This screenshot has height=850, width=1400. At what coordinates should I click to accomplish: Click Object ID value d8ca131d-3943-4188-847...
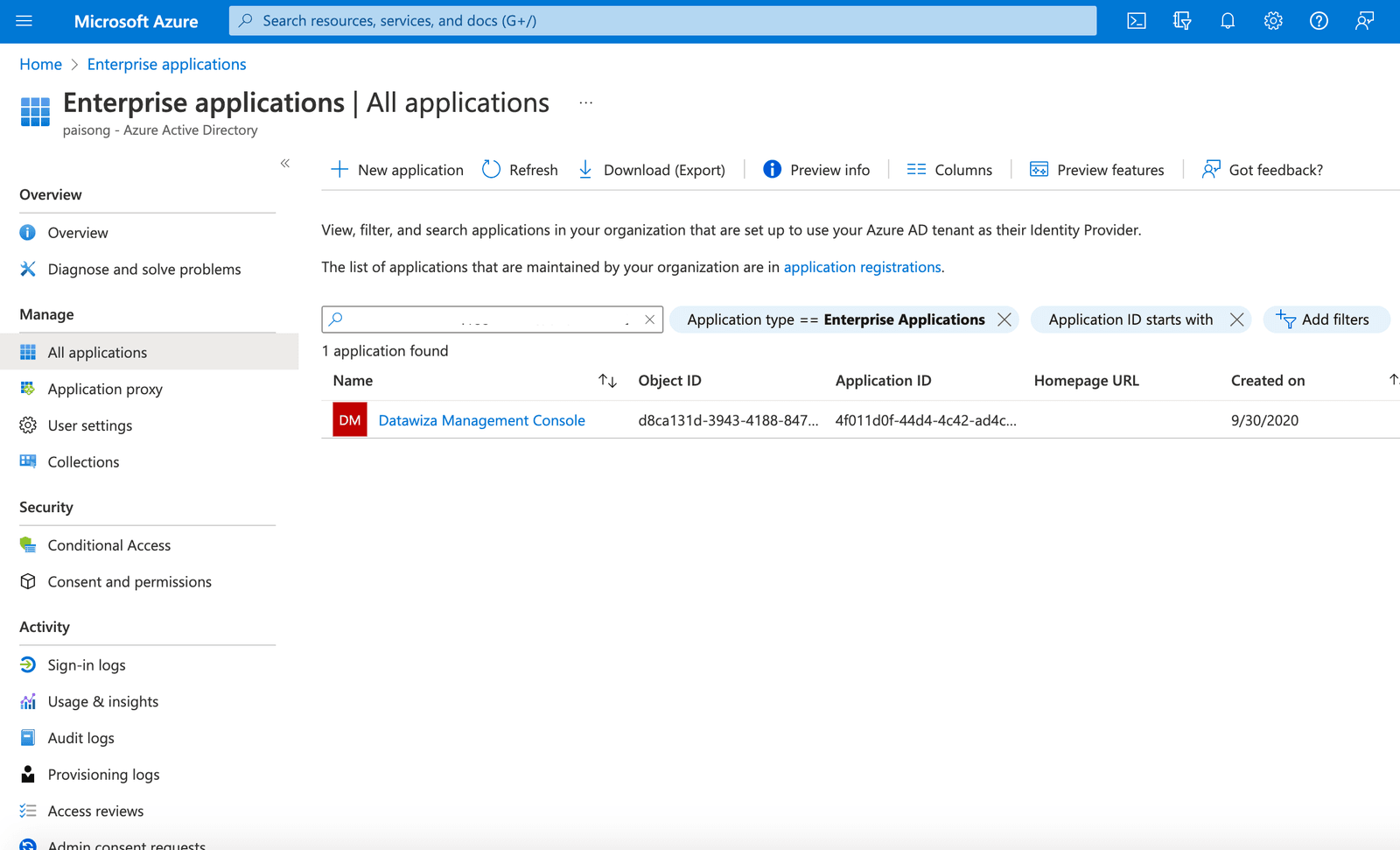728,420
